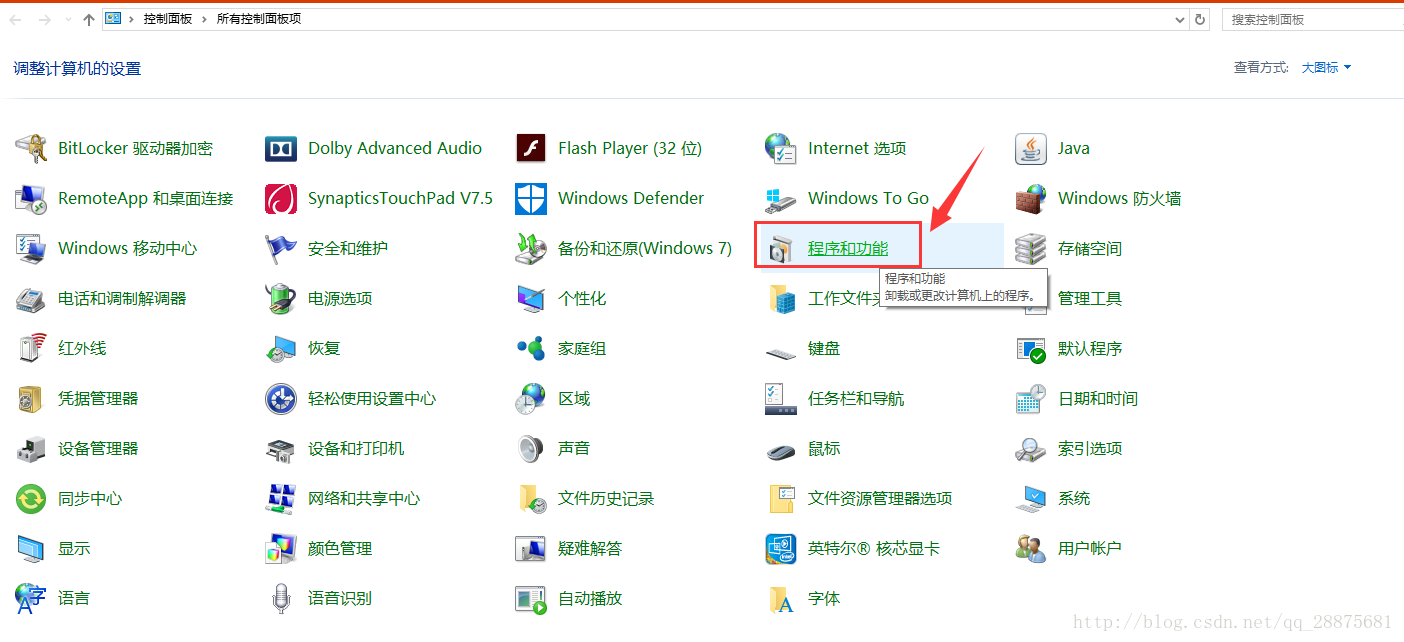This screenshot has height=642, width=1404.
Task: Click the Dolby Advanced Audio icon
Action: pos(281,148)
